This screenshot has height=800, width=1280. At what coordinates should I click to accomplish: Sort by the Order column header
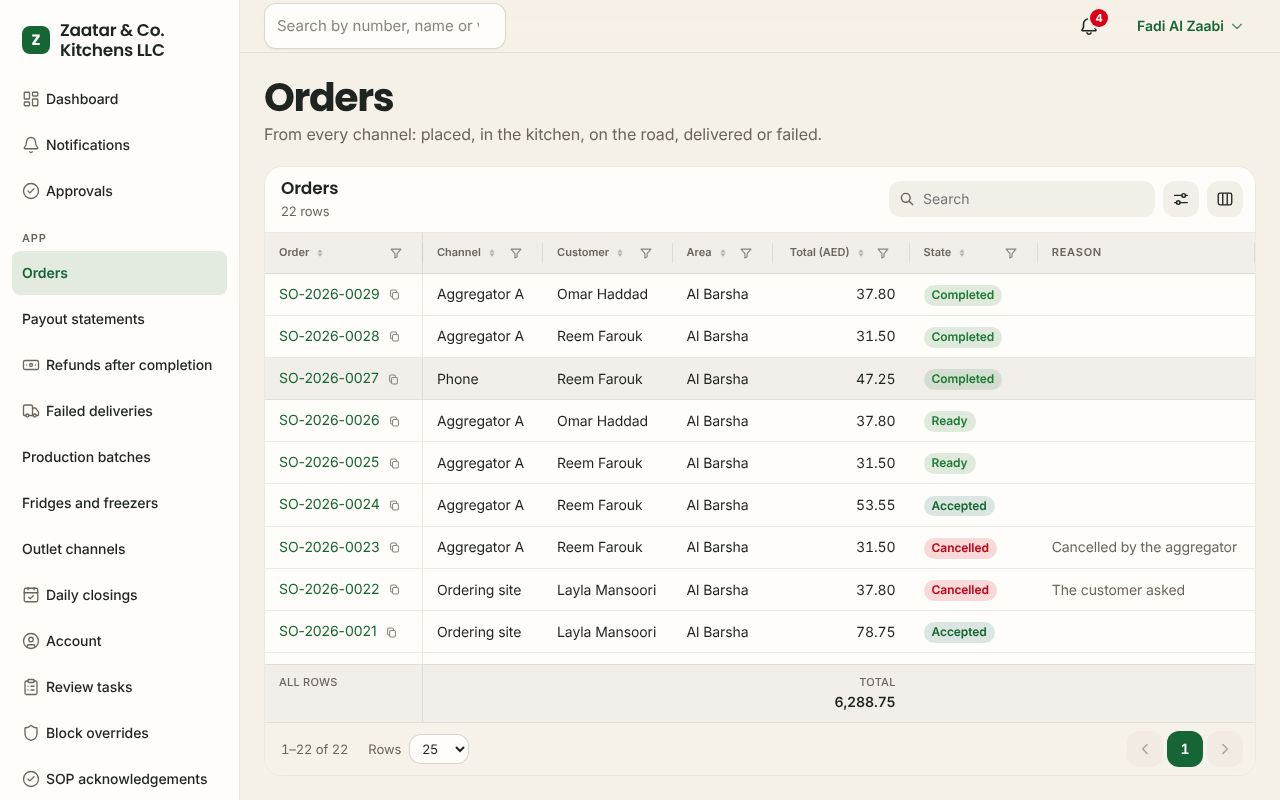tap(301, 253)
